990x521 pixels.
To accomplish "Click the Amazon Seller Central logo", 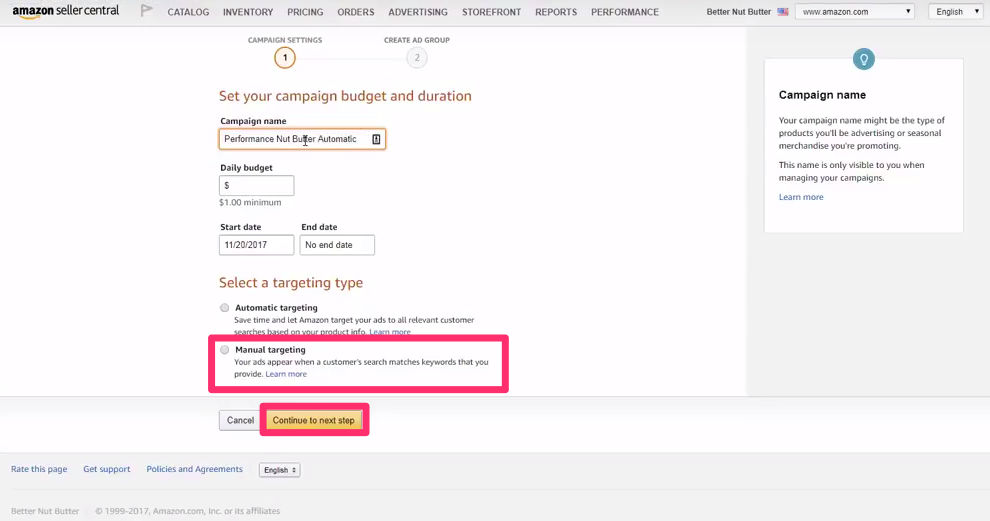I will tap(66, 11).
